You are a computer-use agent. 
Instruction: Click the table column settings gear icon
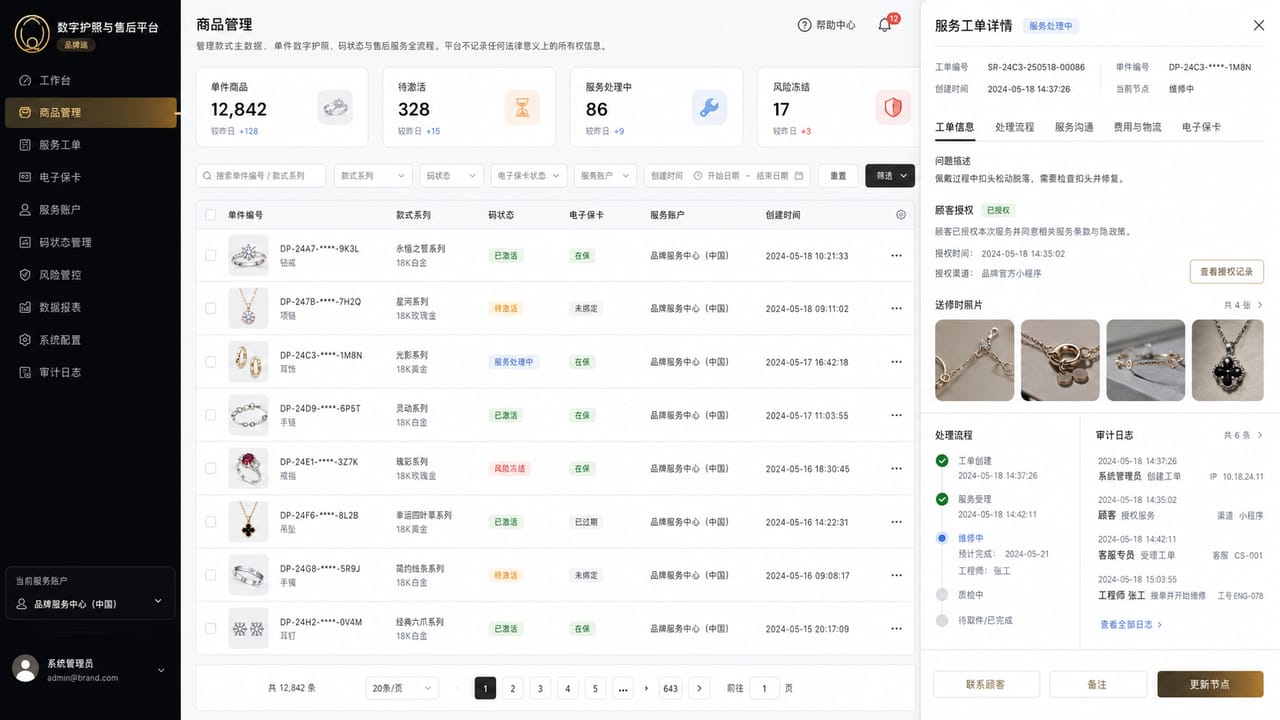(x=901, y=215)
